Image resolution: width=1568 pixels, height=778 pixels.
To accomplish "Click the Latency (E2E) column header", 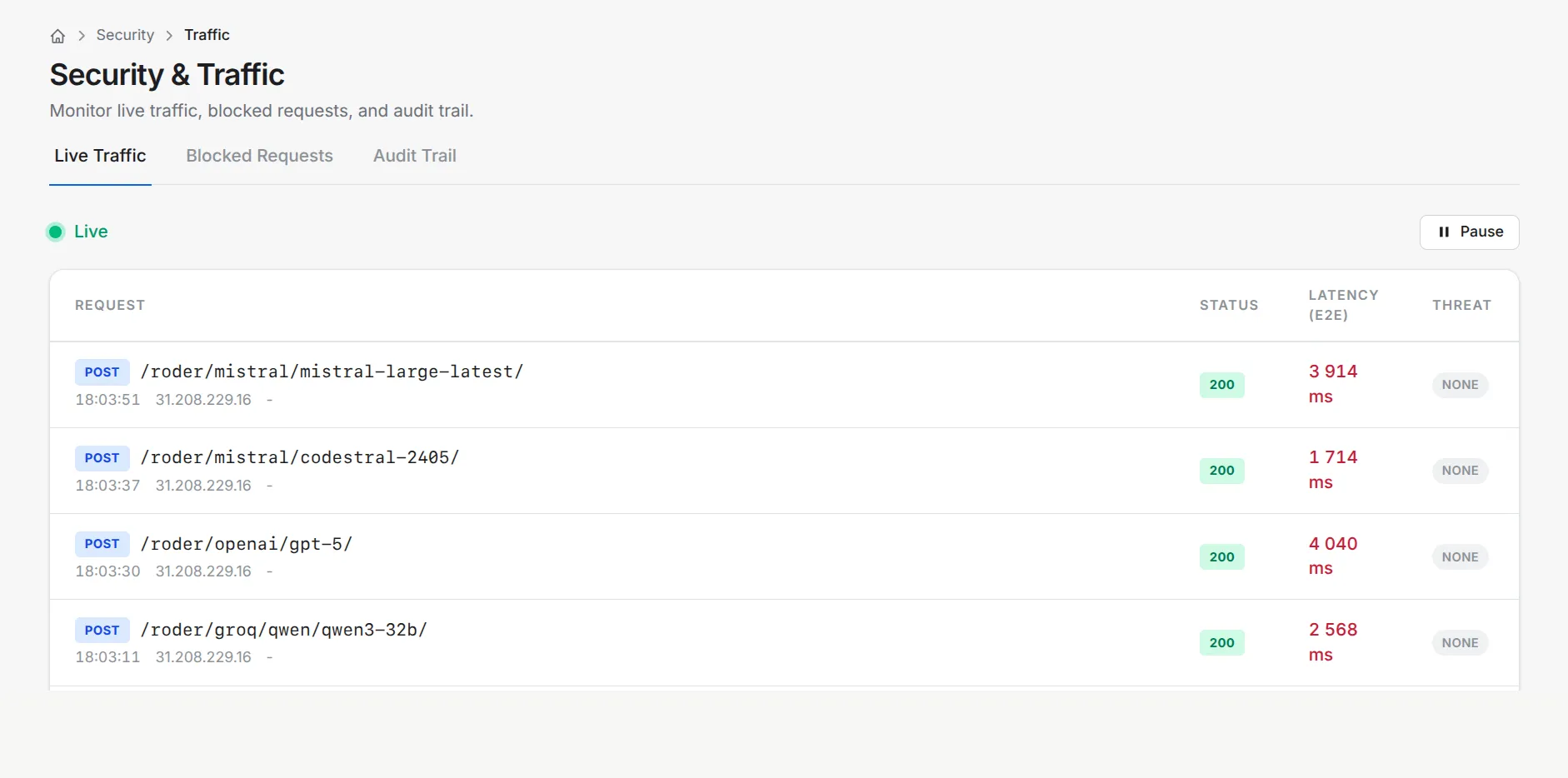I will pos(1343,305).
